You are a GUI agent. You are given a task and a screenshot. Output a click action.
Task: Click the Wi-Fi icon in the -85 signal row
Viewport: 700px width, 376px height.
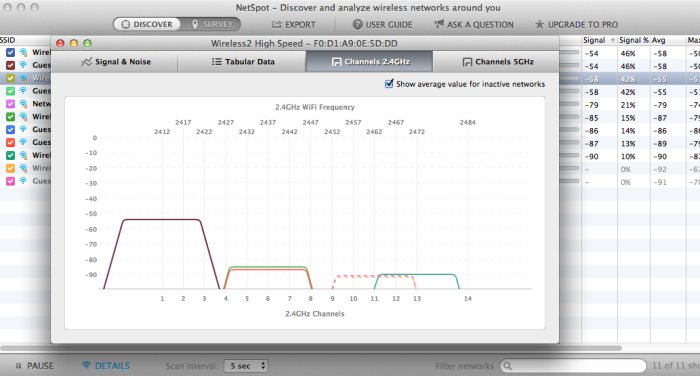[23, 117]
